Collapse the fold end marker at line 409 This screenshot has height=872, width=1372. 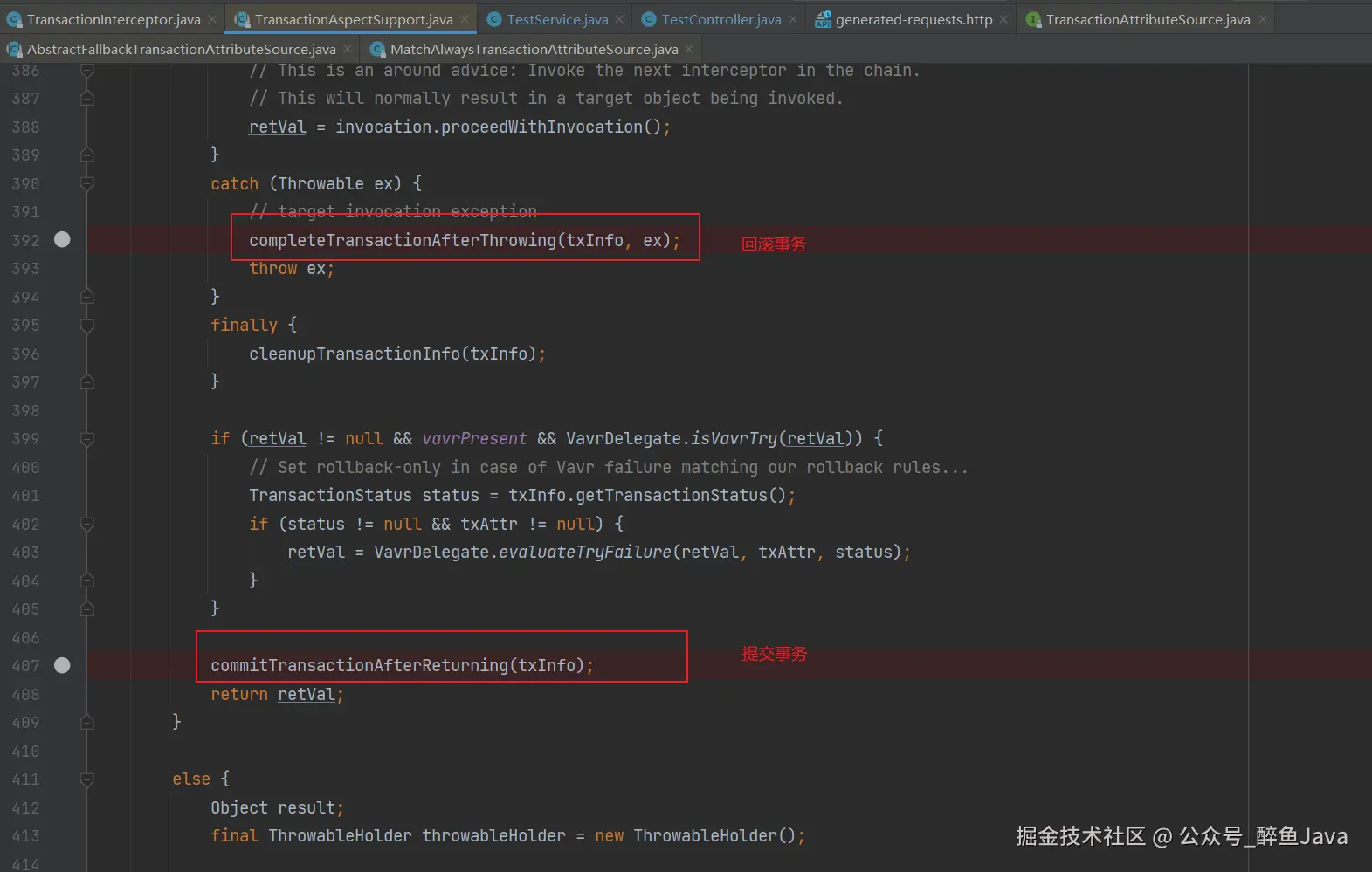click(87, 722)
